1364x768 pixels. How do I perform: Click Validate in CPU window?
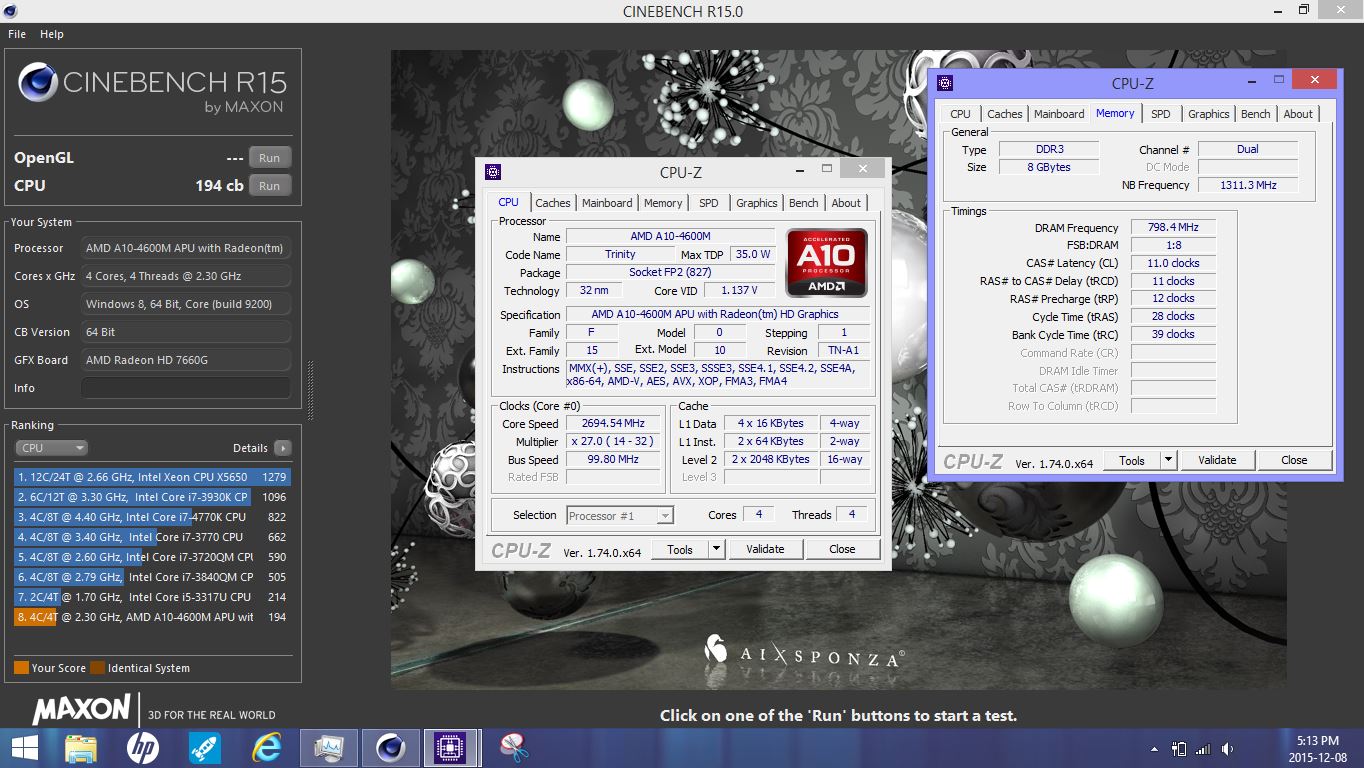point(765,549)
